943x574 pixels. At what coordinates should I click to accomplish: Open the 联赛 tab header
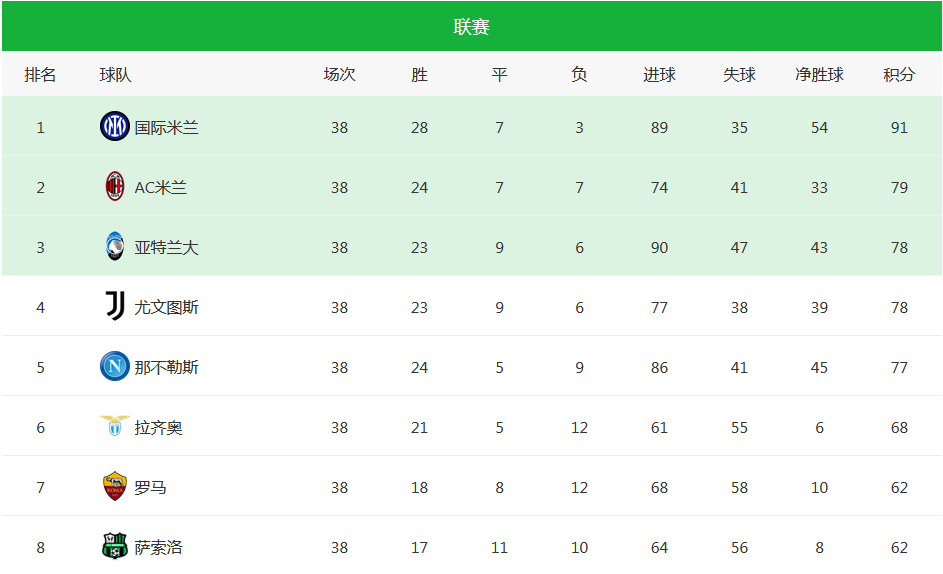click(x=472, y=26)
